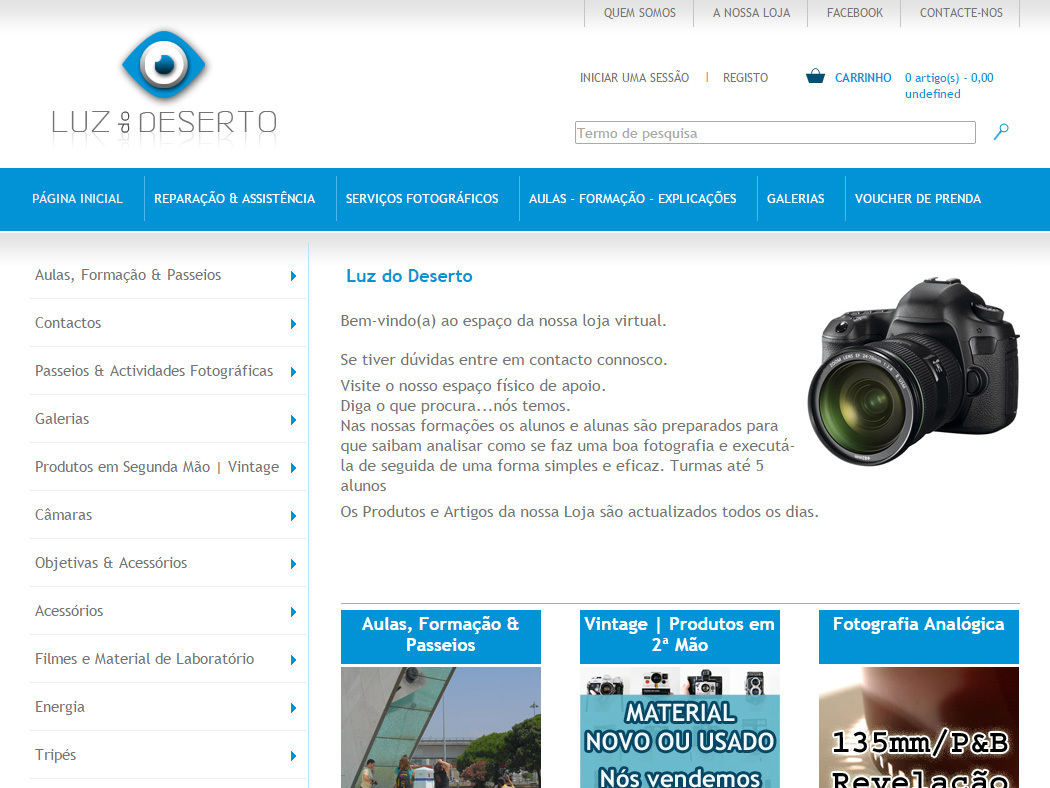Open the Carrinho cart link

pyautogui.click(x=863, y=78)
